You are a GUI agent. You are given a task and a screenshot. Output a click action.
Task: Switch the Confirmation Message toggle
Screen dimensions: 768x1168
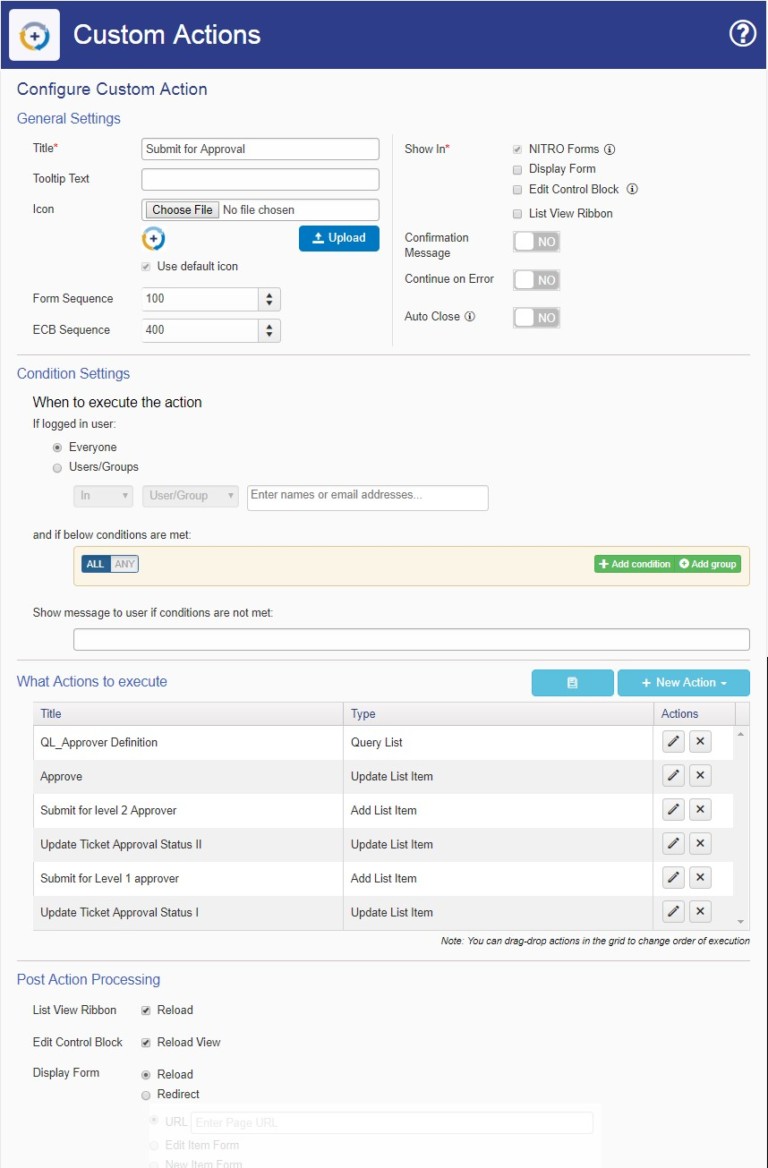pyautogui.click(x=535, y=241)
